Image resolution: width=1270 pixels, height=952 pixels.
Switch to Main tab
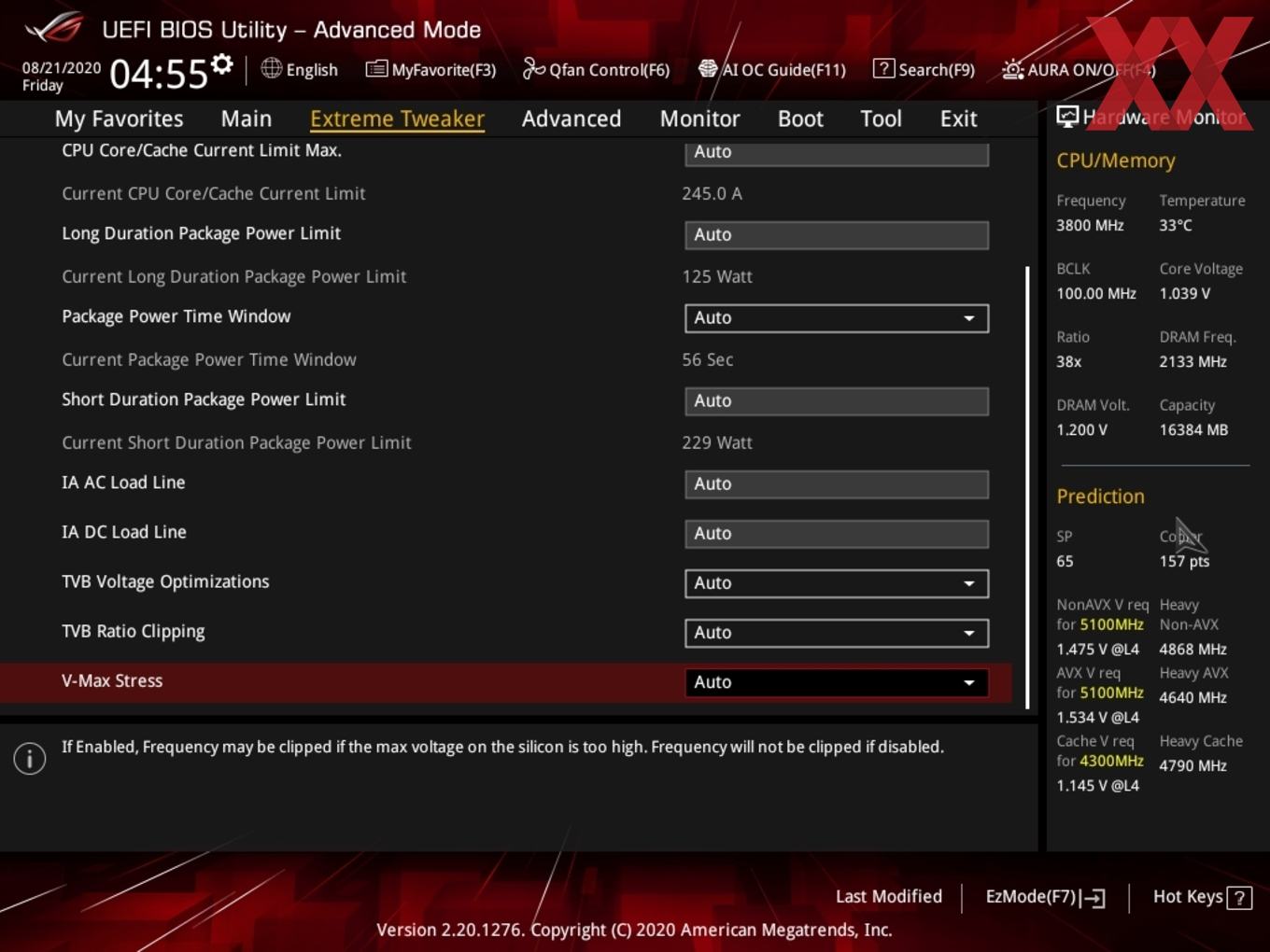(x=247, y=119)
